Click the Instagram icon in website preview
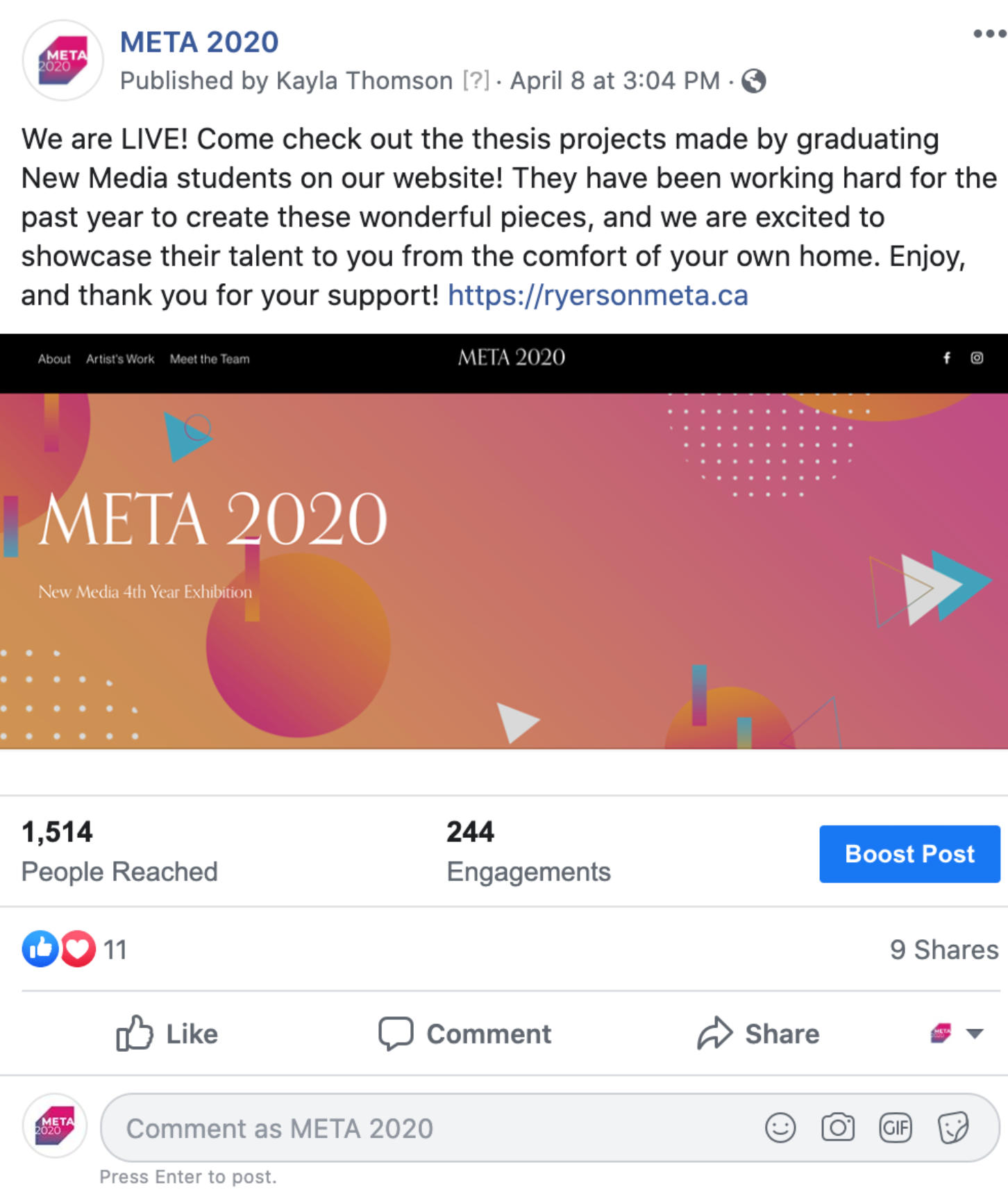Image resolution: width=1008 pixels, height=1201 pixels. [x=977, y=358]
